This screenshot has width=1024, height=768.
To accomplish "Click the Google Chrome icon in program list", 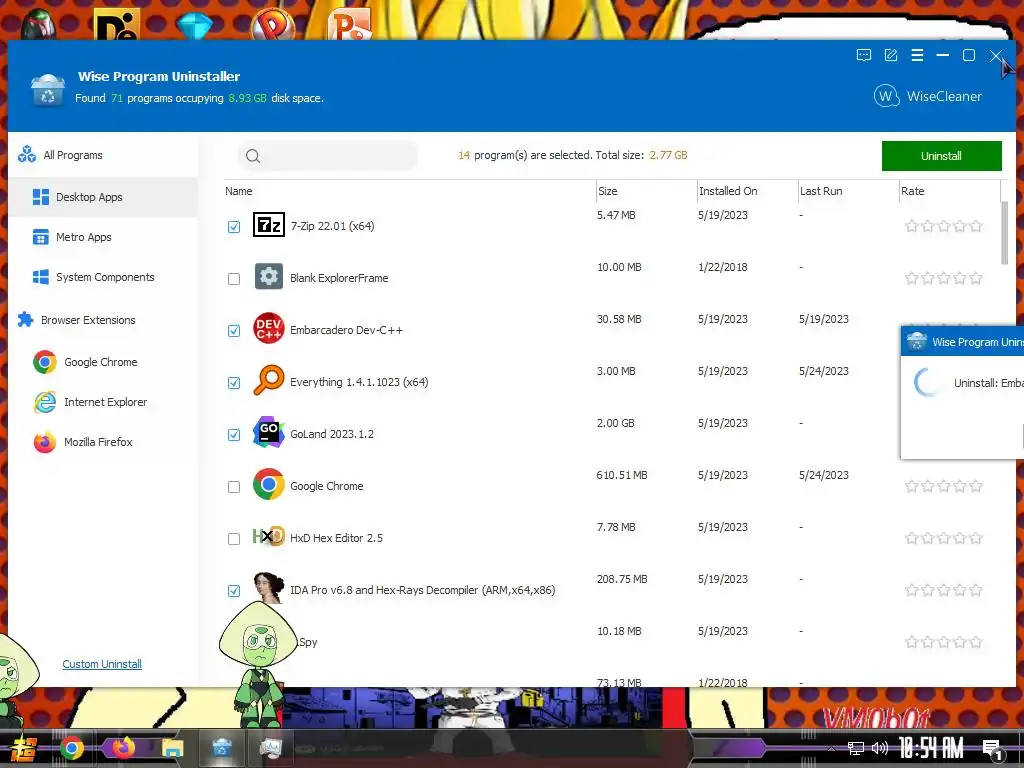I will tap(268, 484).
